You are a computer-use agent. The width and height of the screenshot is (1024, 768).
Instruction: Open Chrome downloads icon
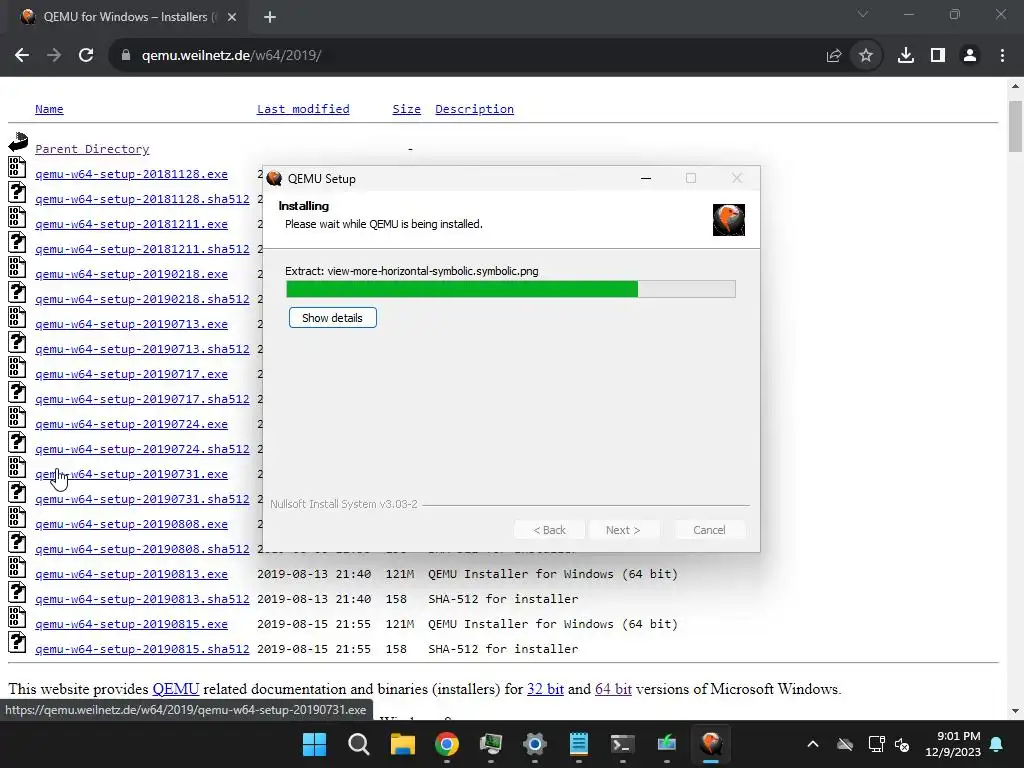click(906, 56)
